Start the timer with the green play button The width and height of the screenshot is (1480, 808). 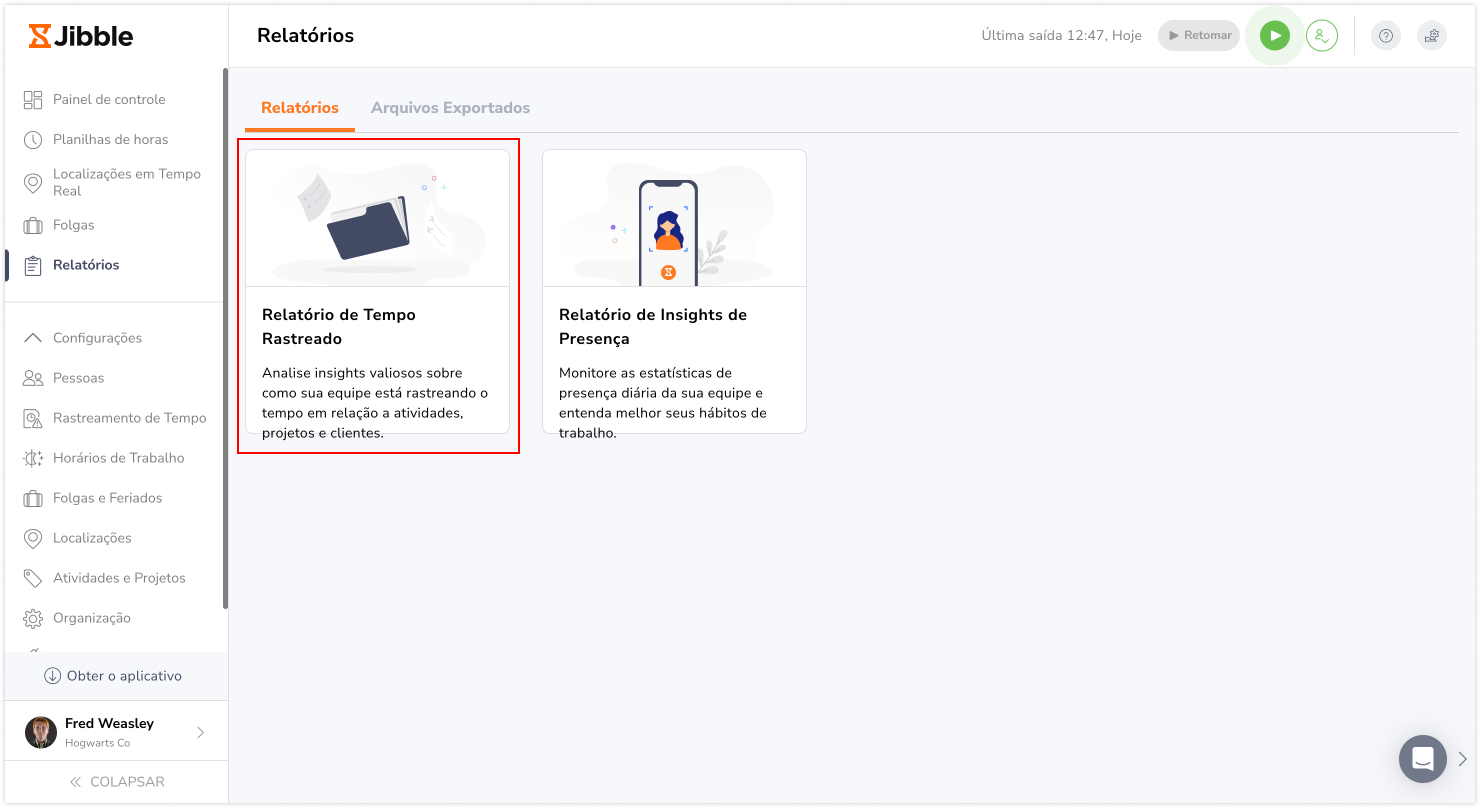pyautogui.click(x=1274, y=35)
